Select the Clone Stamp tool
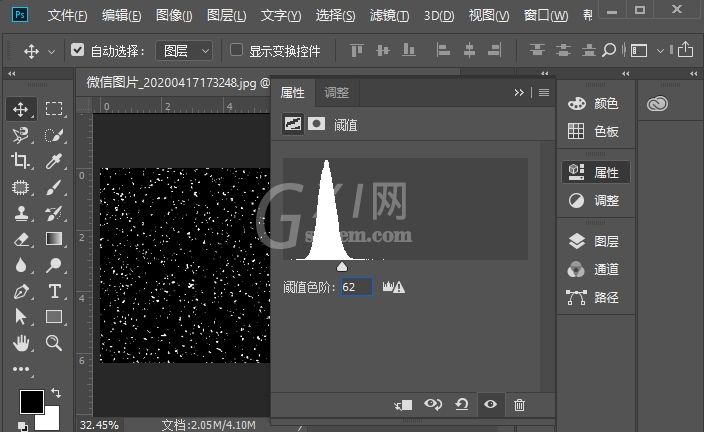The height and width of the screenshot is (432, 704). (x=21, y=213)
